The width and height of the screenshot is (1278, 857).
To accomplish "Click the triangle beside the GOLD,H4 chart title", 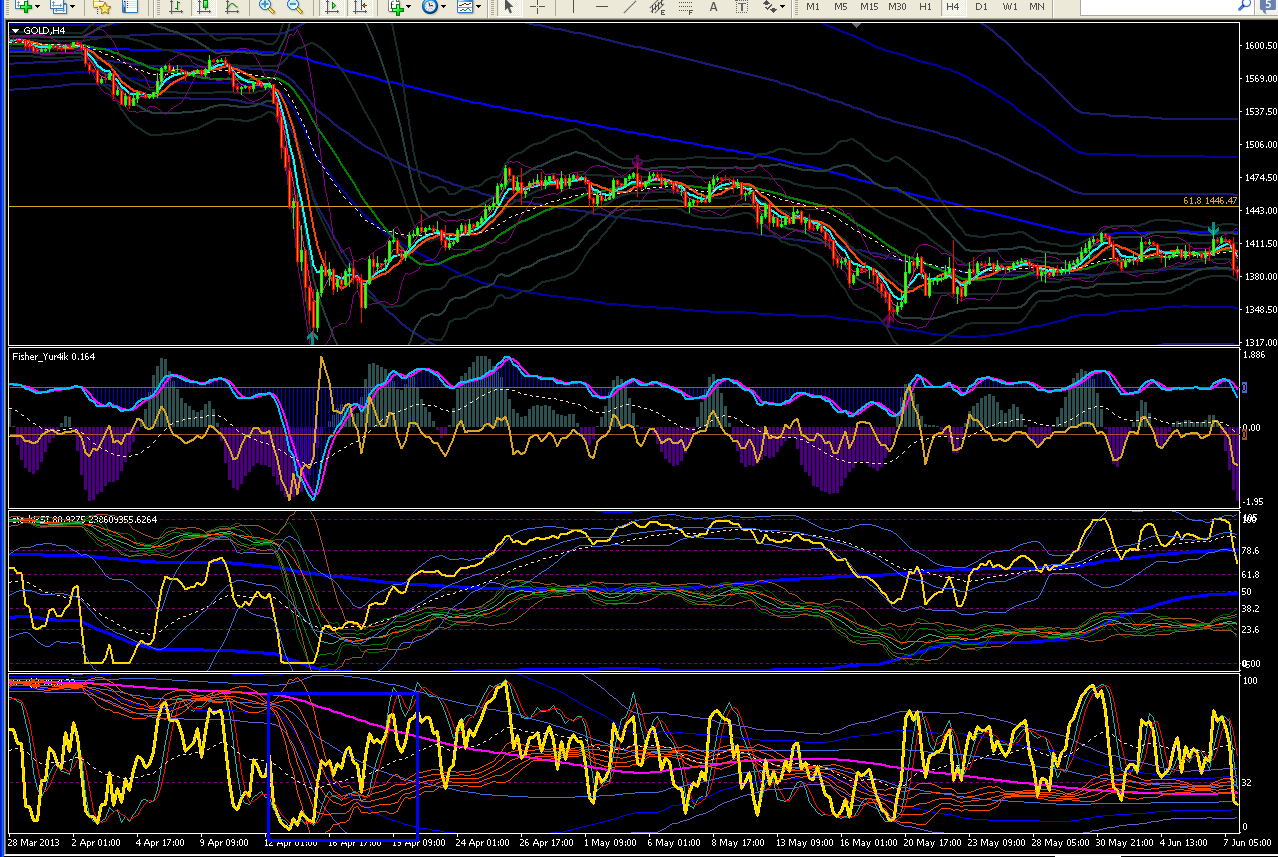I will pos(15,30).
